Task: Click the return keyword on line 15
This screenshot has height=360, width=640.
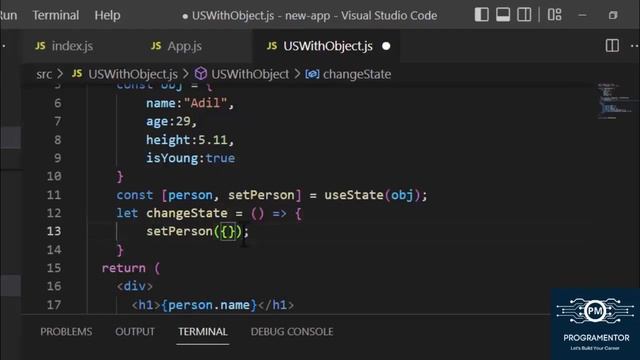Action: click(124, 268)
